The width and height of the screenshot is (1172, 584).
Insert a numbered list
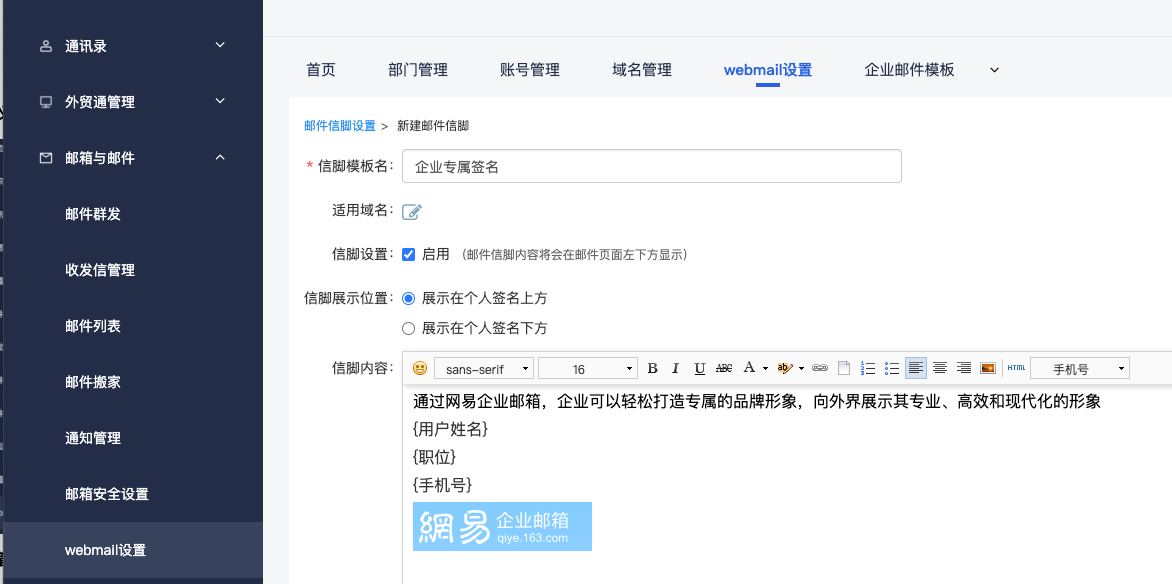point(868,368)
